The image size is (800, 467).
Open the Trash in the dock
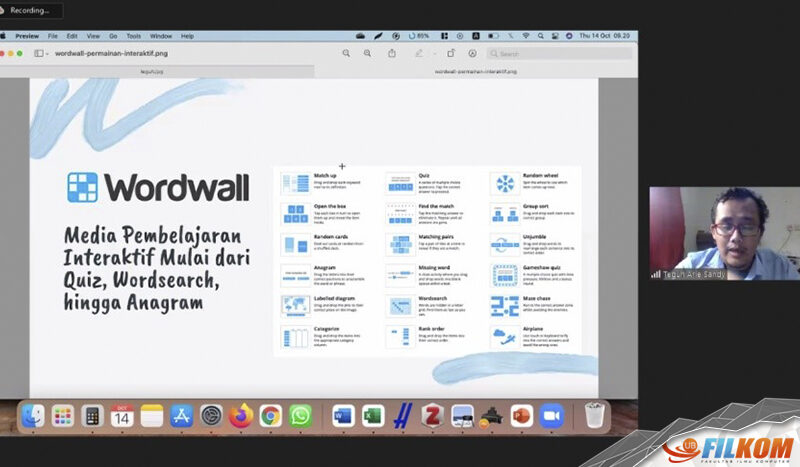tap(594, 415)
